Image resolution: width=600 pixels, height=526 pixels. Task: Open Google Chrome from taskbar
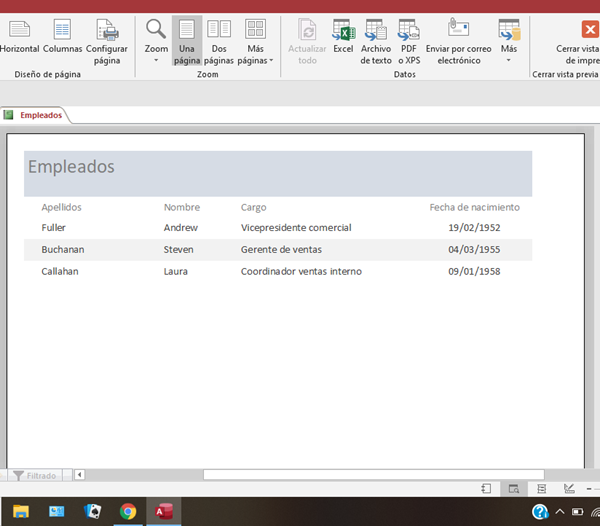coord(128,511)
